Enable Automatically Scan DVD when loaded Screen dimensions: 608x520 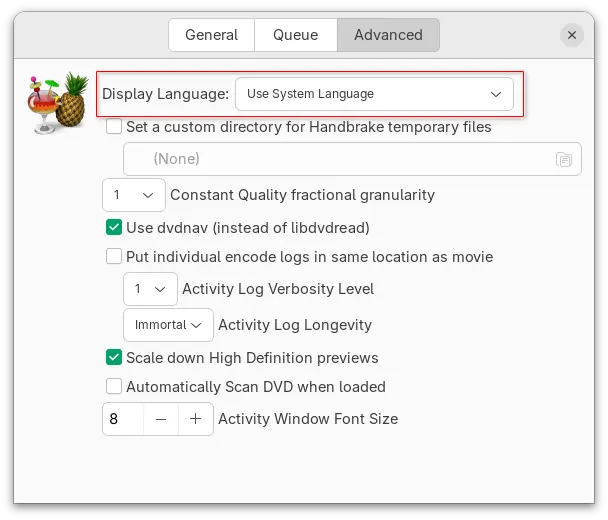click(x=114, y=387)
